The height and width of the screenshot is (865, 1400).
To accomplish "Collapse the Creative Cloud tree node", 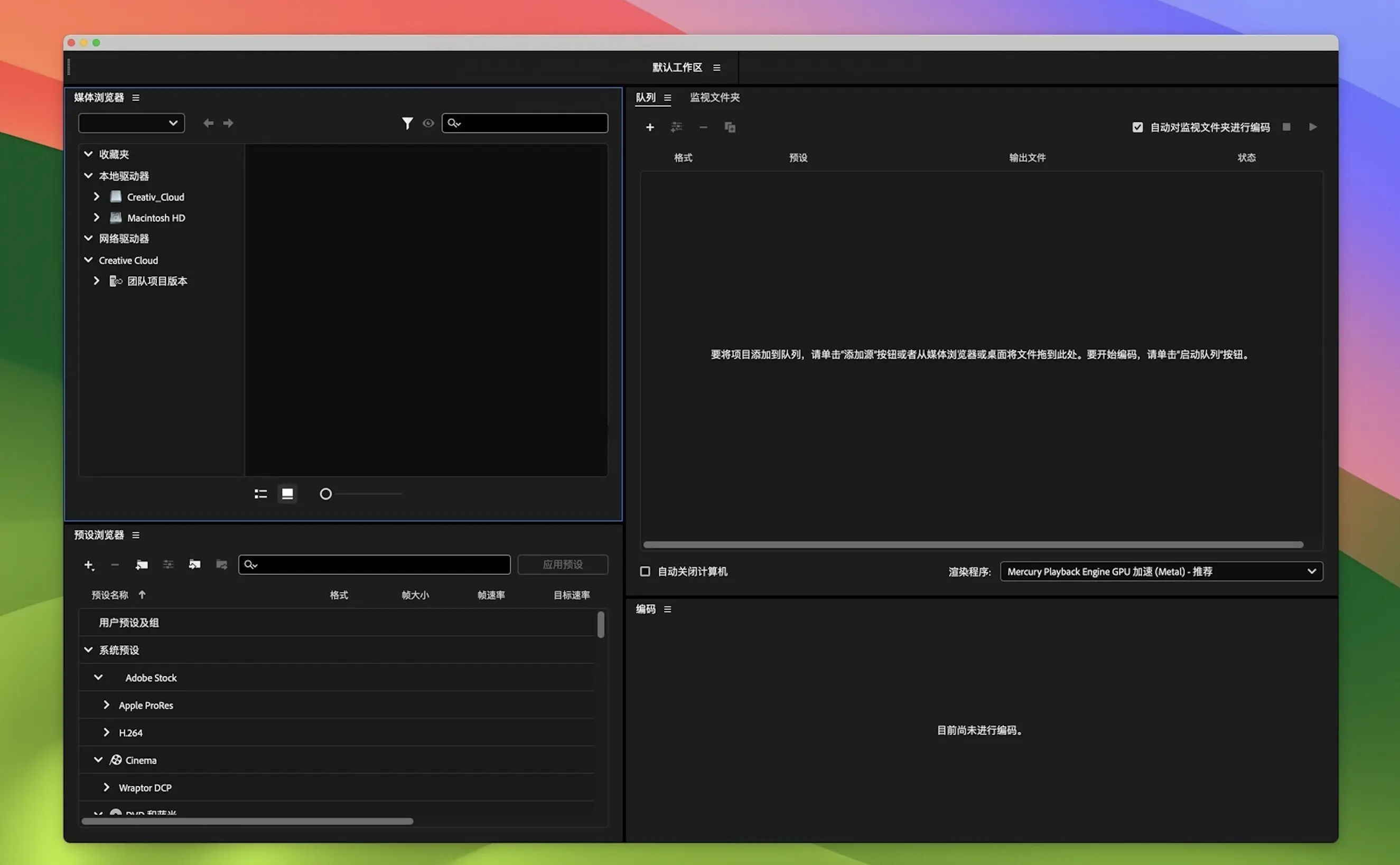I will [88, 260].
